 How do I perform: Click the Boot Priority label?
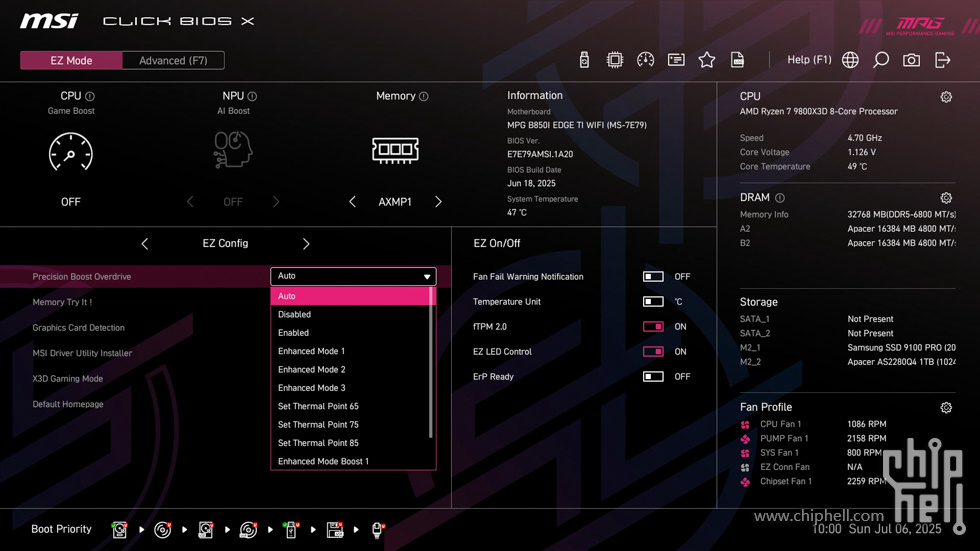[x=61, y=529]
